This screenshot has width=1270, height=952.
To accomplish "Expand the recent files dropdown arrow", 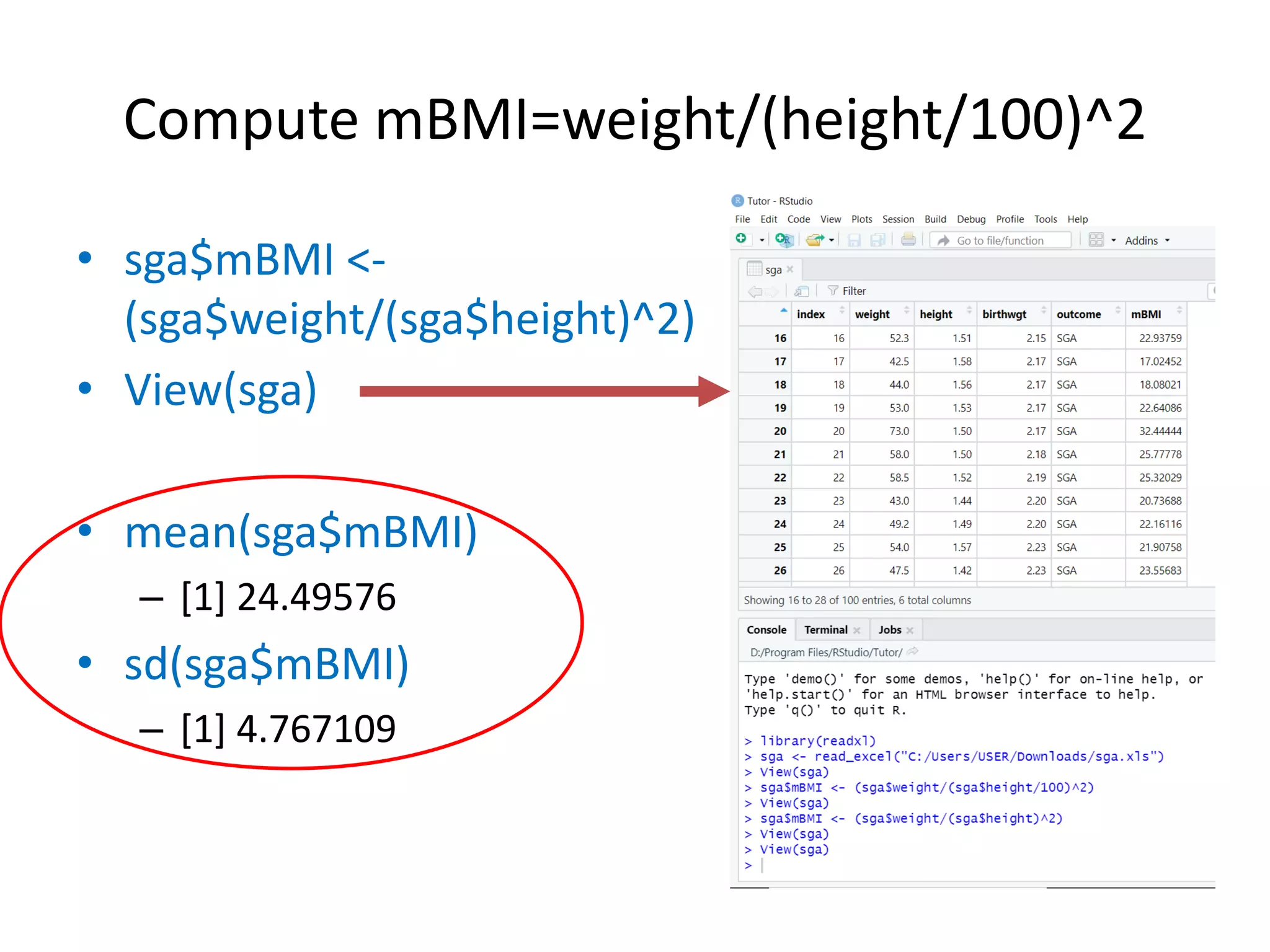I will 832,240.
